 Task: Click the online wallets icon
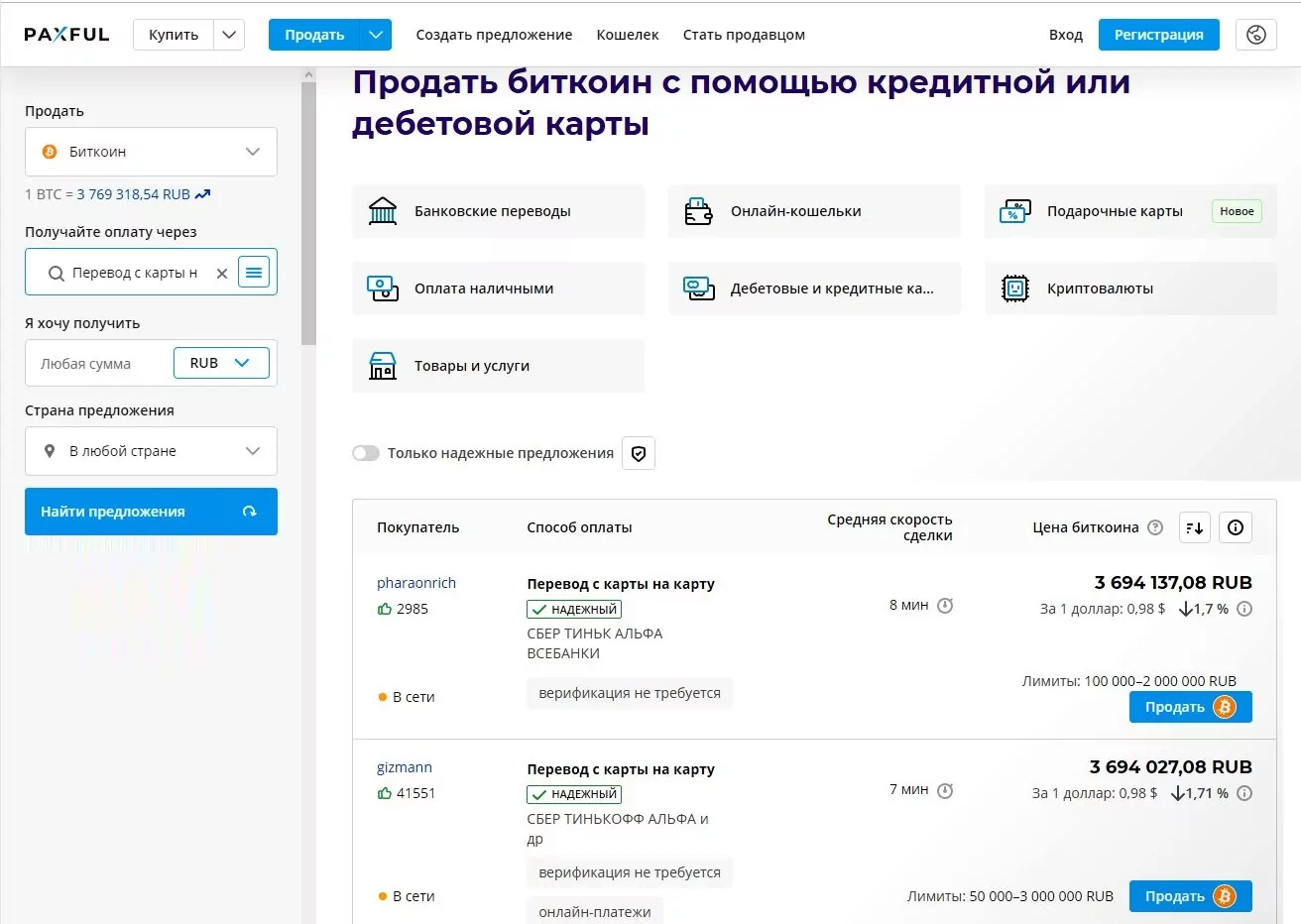pyautogui.click(x=698, y=211)
